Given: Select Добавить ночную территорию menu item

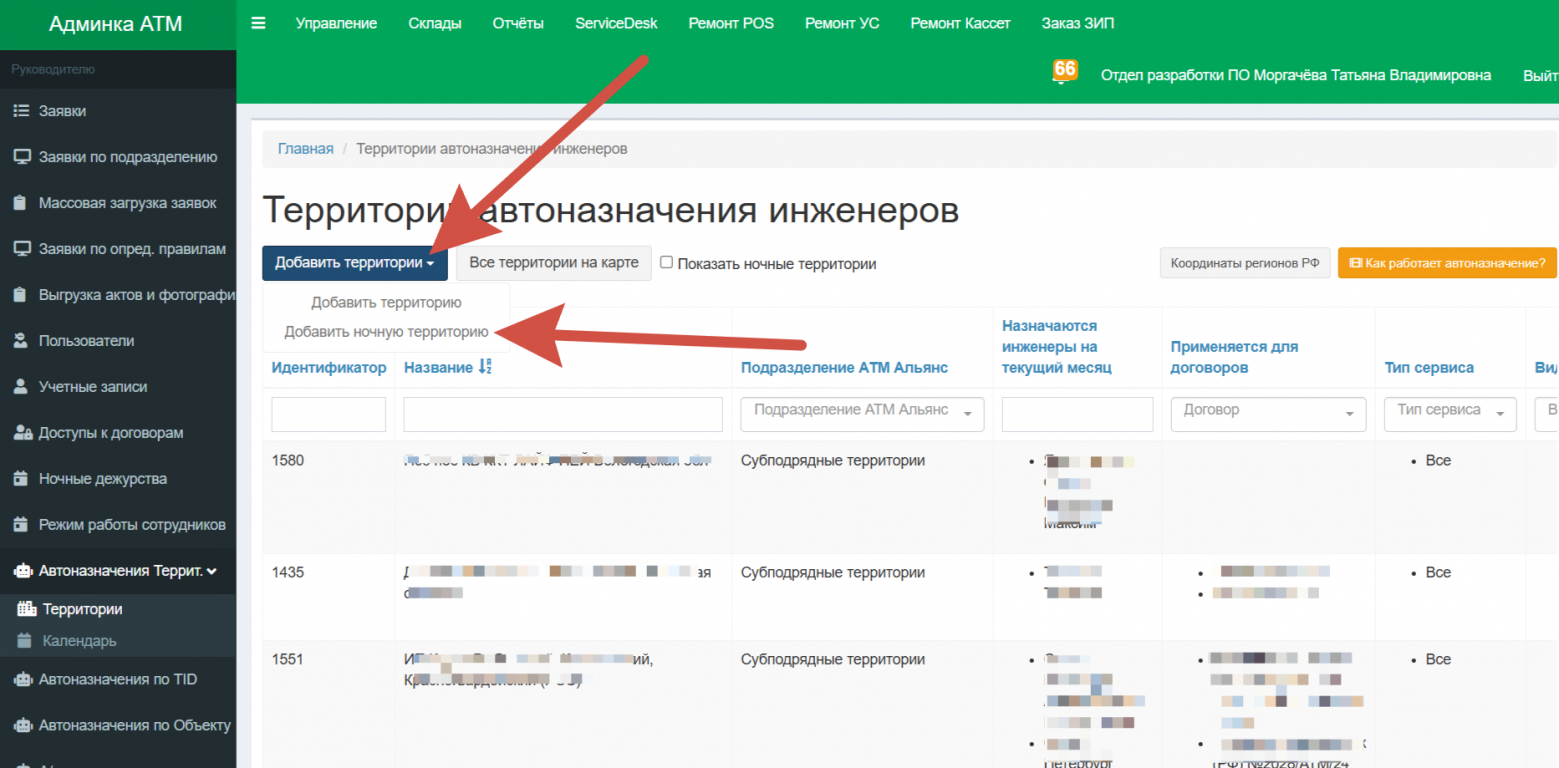Looking at the screenshot, I should pos(386,331).
